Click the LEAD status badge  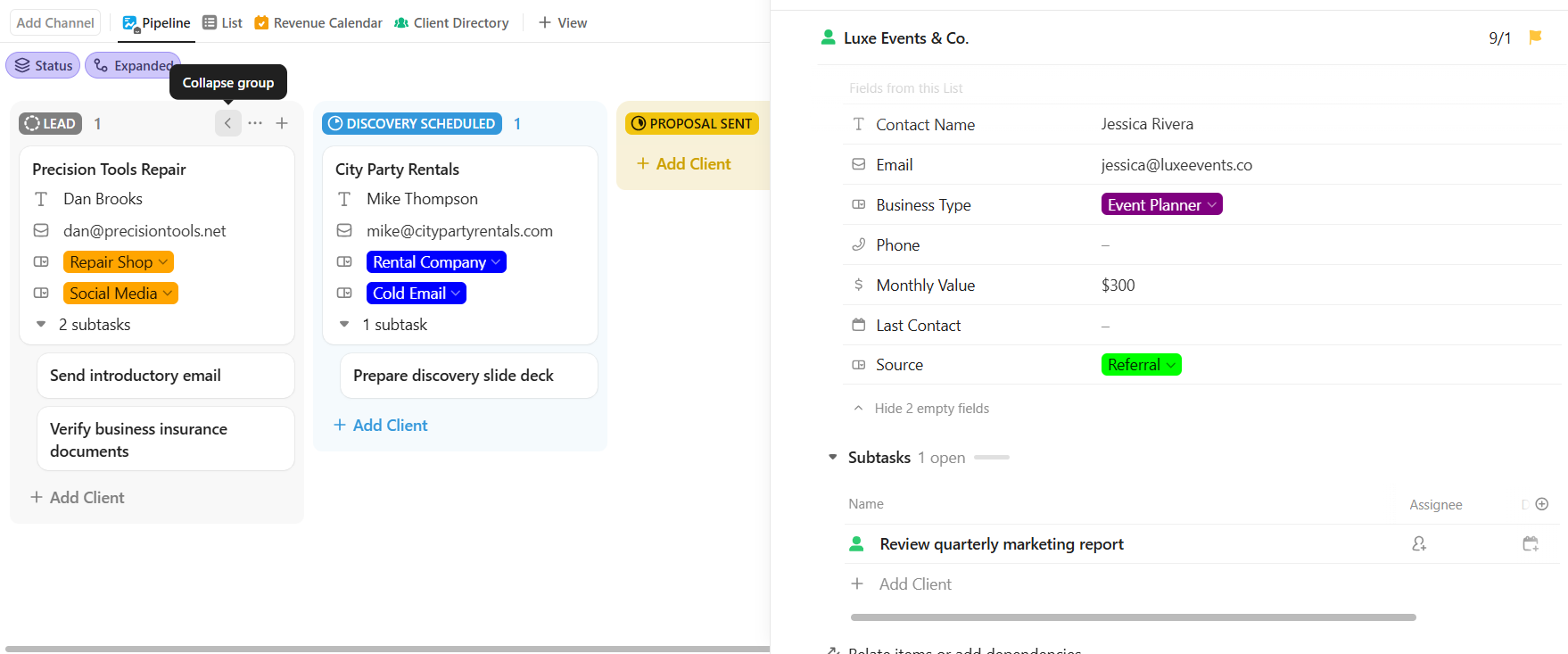click(50, 123)
